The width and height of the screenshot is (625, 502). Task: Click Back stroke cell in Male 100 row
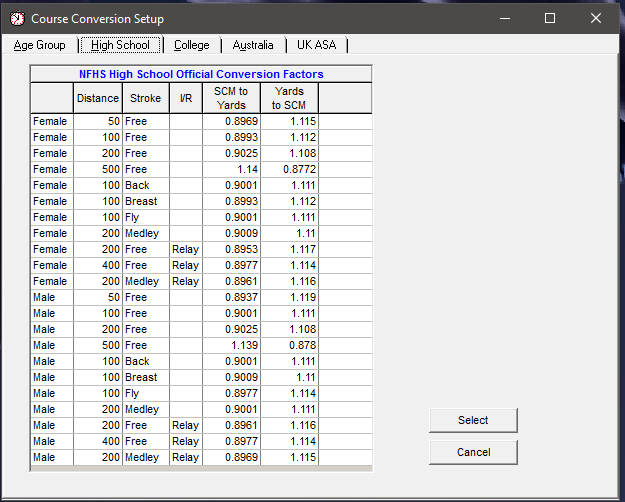(x=146, y=361)
